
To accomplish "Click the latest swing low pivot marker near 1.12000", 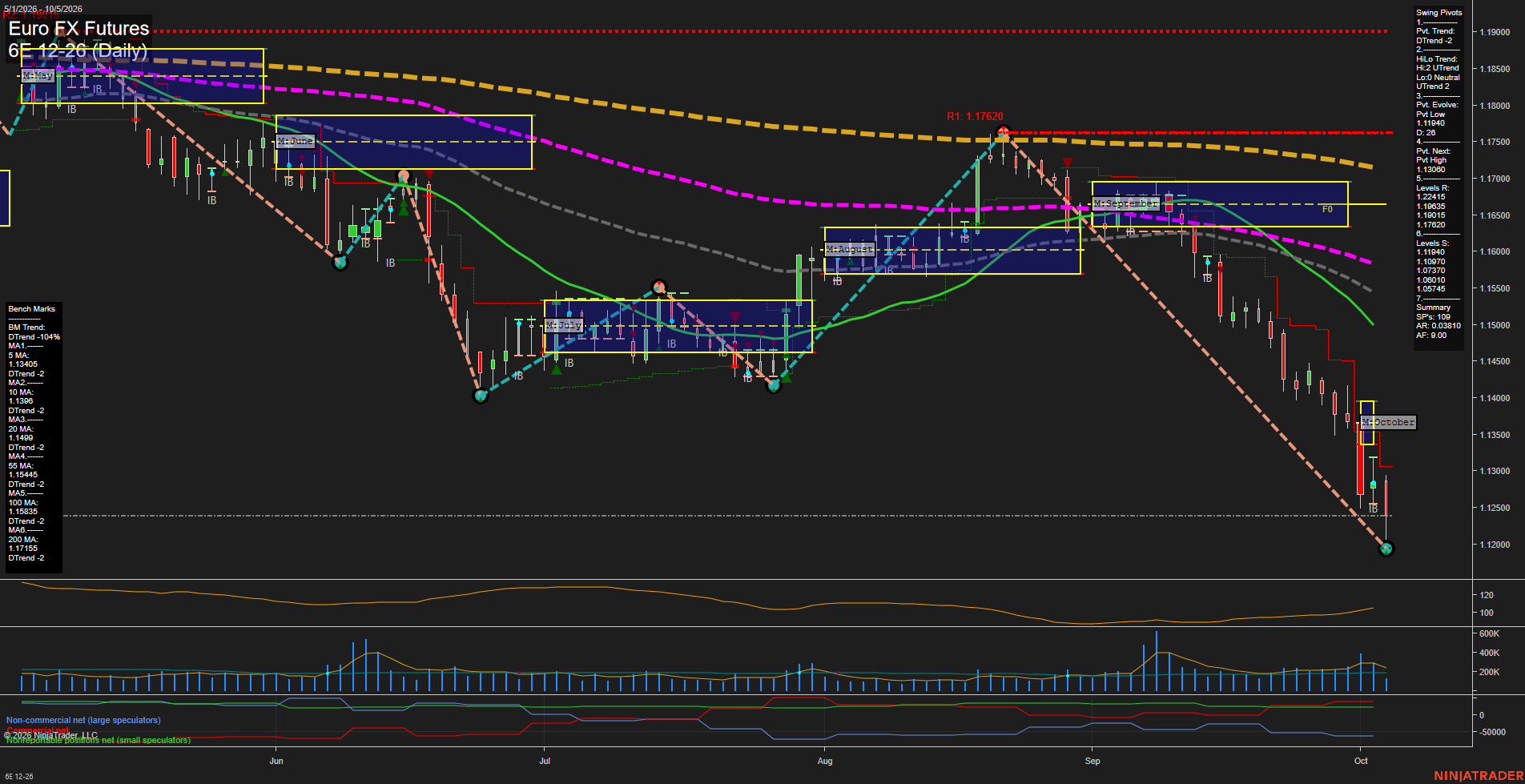I will click(x=1386, y=549).
